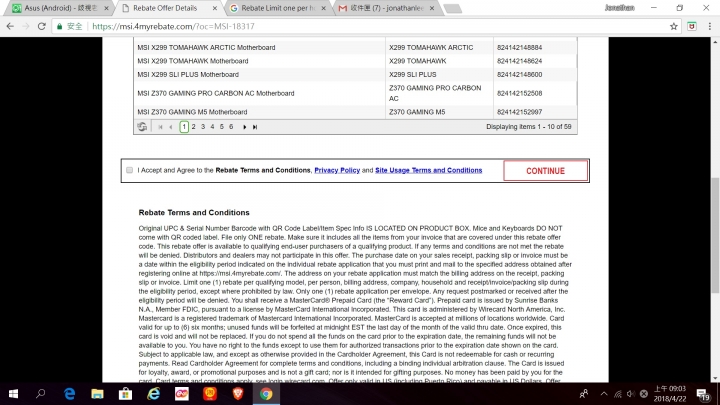
Task: Go to page 6 of product table
Action: point(231,127)
